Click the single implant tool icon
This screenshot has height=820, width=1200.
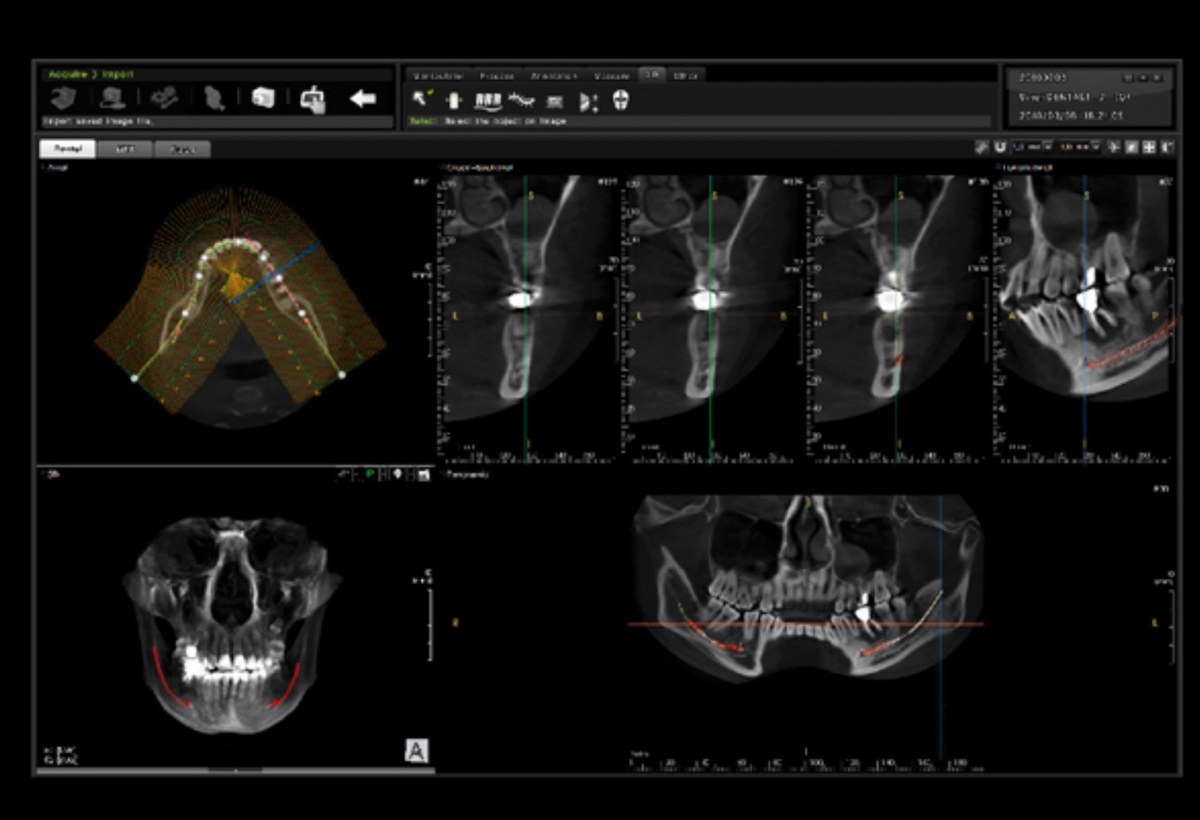[453, 100]
